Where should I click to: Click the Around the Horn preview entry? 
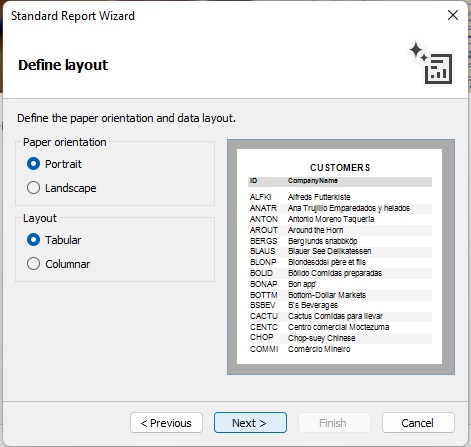315,230
